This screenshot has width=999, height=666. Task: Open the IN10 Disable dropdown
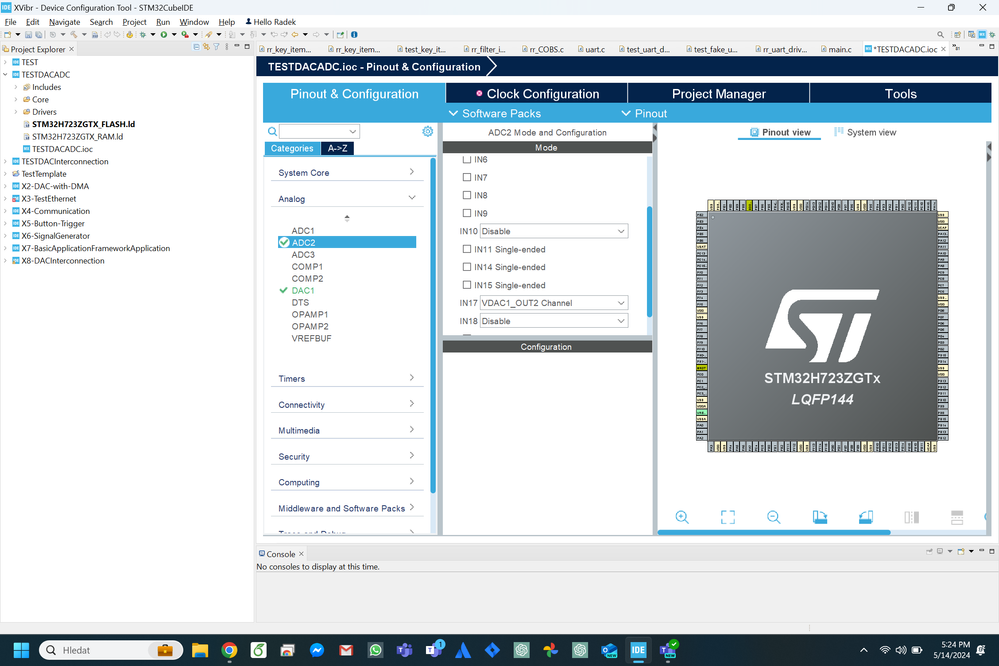(554, 231)
